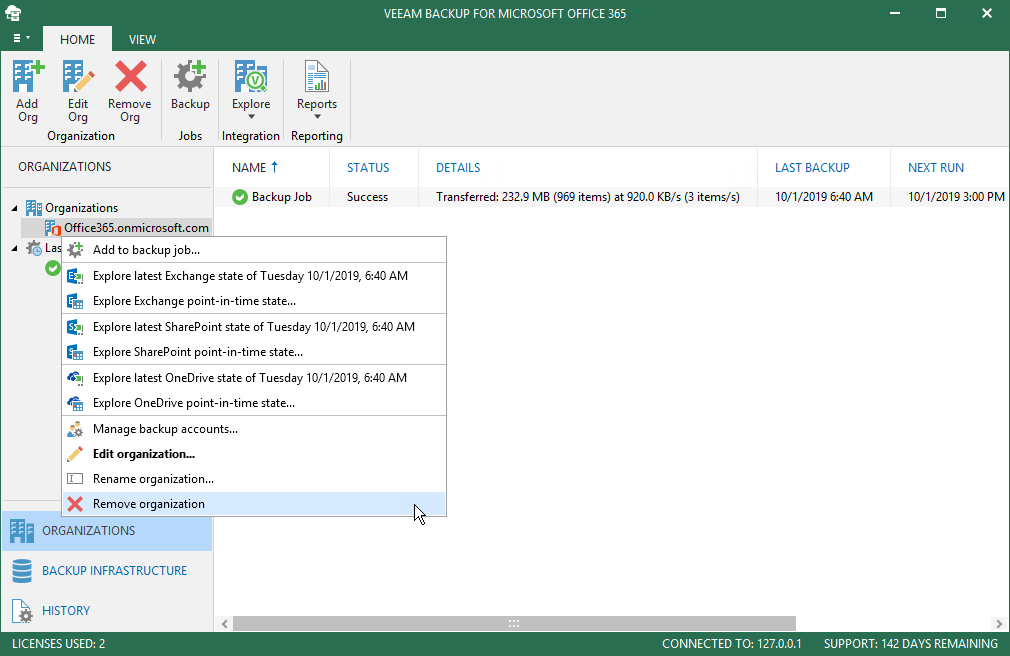Image resolution: width=1010 pixels, height=656 pixels.
Task: Select Office365.onmicrosoft.com in the tree
Action: 136,227
